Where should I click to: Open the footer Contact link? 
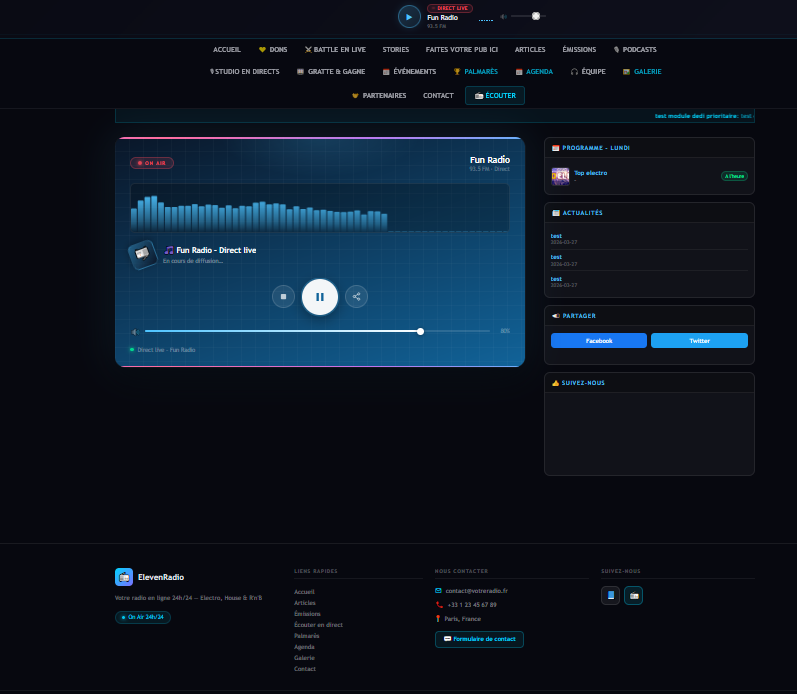304,669
